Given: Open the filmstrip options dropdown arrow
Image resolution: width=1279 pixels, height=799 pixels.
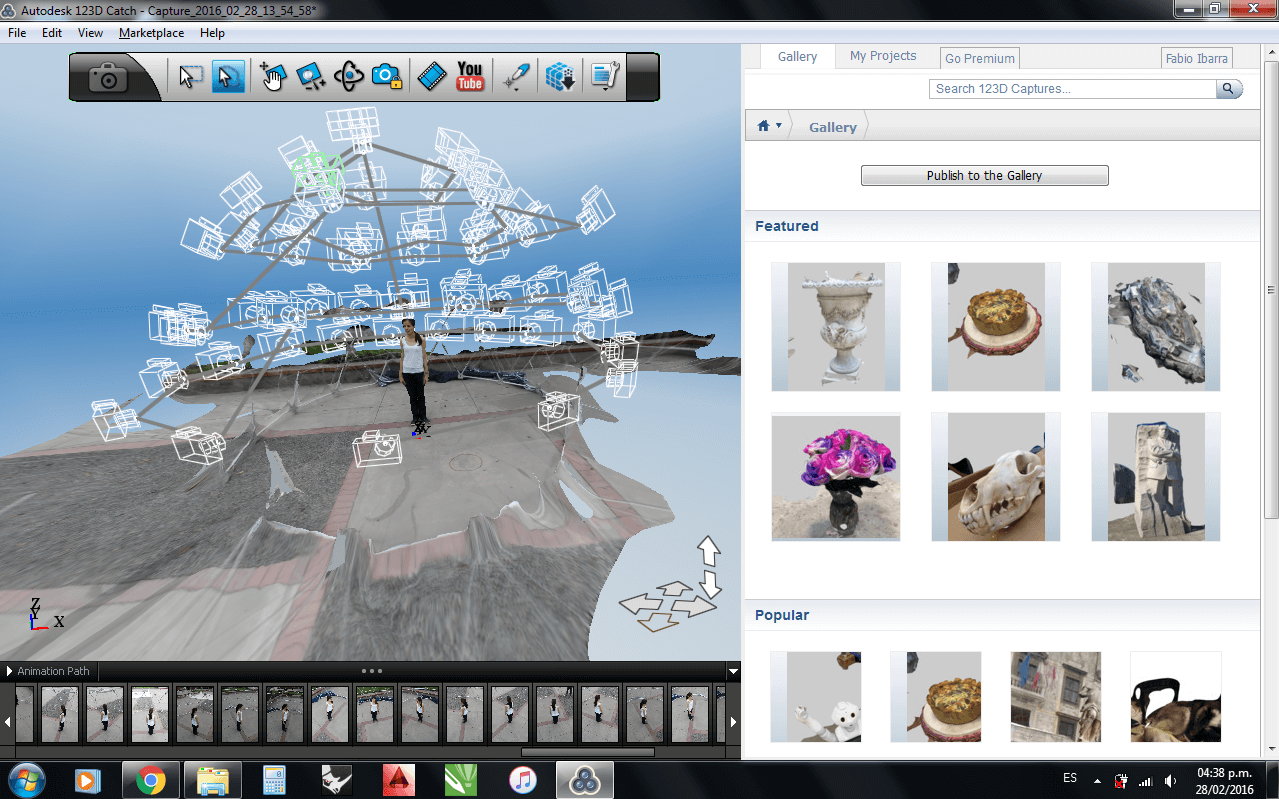Looking at the screenshot, I should point(733,671).
